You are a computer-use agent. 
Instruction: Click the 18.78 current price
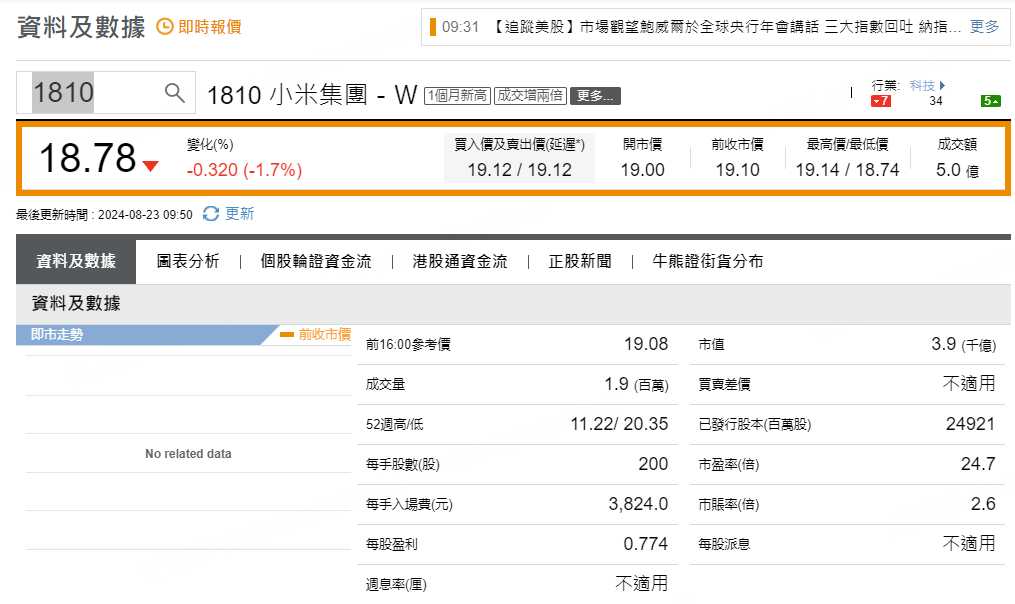[88, 159]
